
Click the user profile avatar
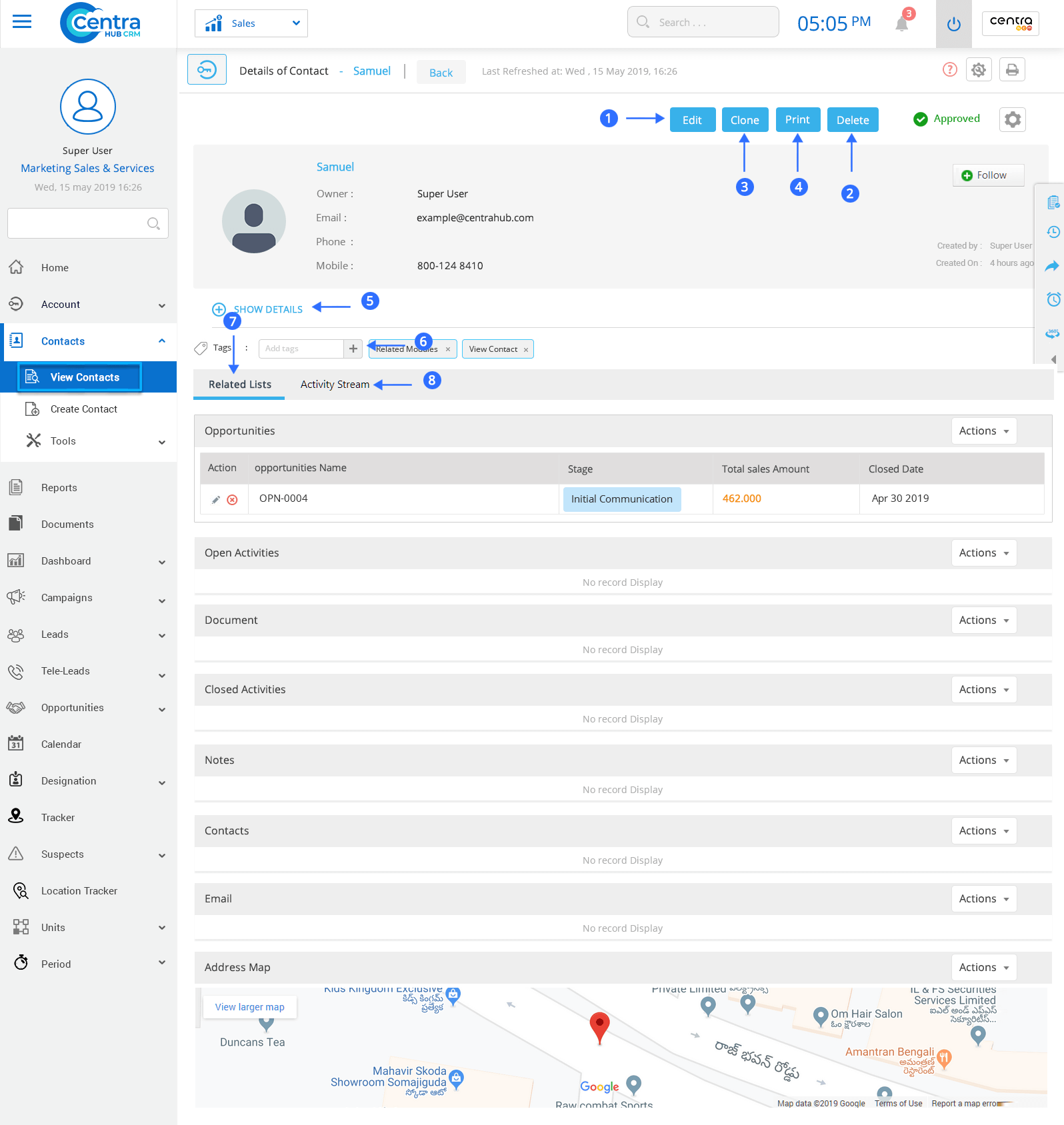click(x=88, y=107)
